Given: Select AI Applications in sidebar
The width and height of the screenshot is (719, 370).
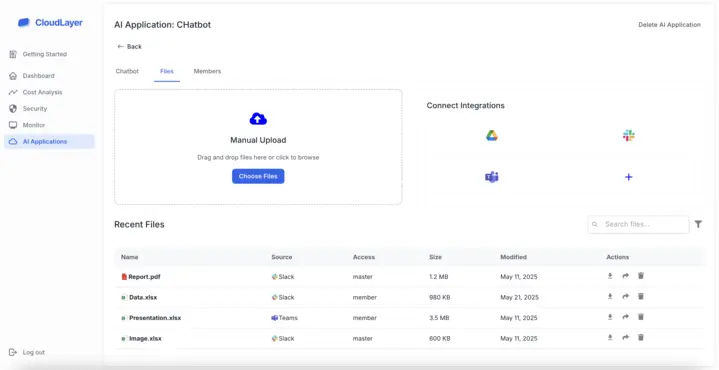Looking at the screenshot, I should tap(49, 142).
